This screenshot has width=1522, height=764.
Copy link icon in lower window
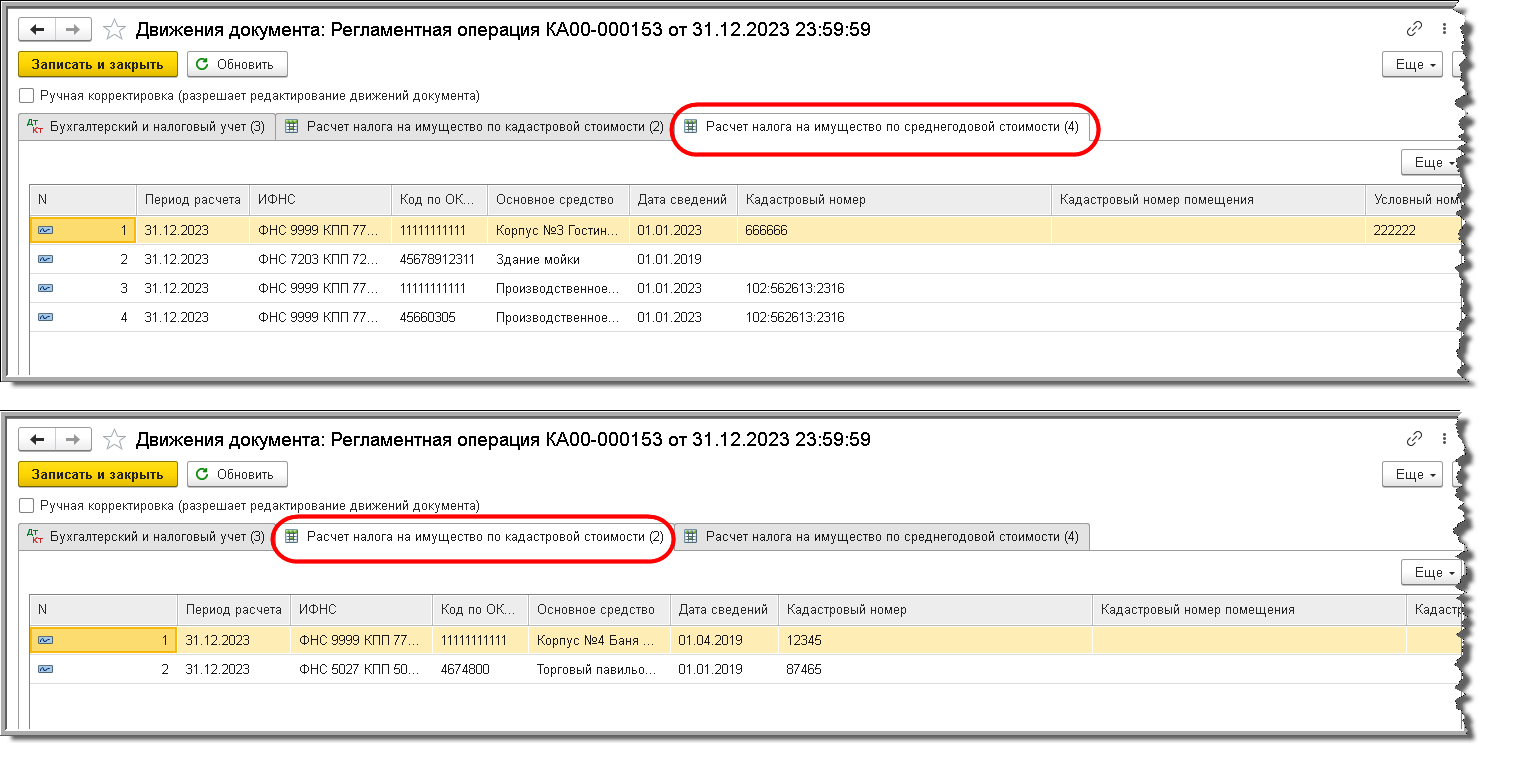point(1414,438)
